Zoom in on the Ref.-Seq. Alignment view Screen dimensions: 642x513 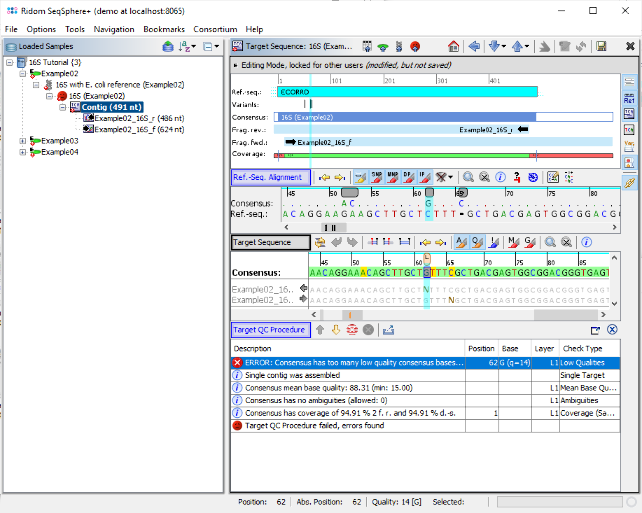(x=468, y=177)
